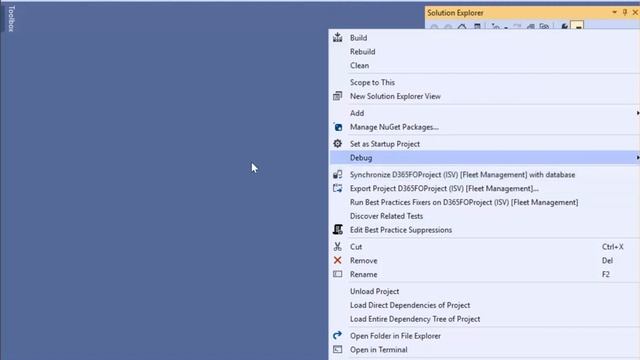
Task: Click the Edit Best Practice Suppressions icon
Action: 337,230
